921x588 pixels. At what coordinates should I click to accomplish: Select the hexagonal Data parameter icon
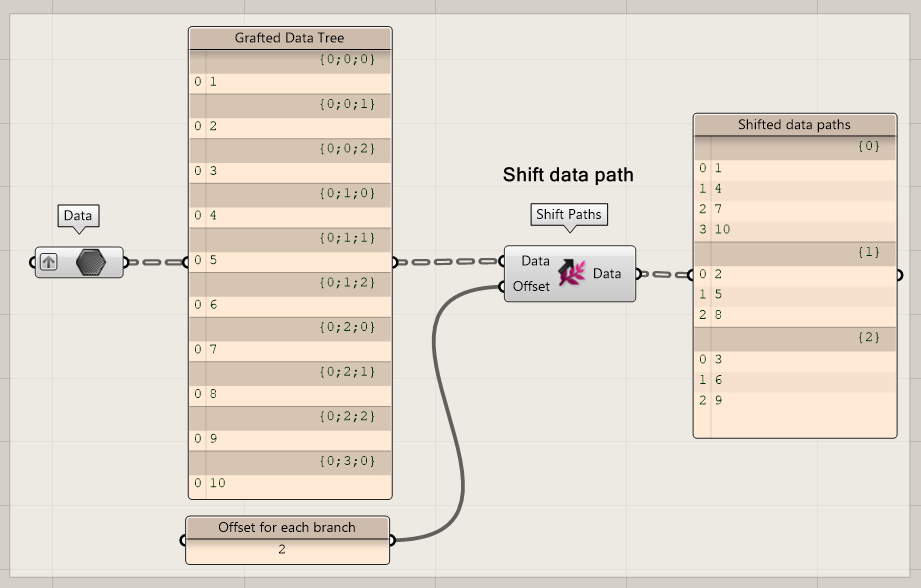pos(89,263)
